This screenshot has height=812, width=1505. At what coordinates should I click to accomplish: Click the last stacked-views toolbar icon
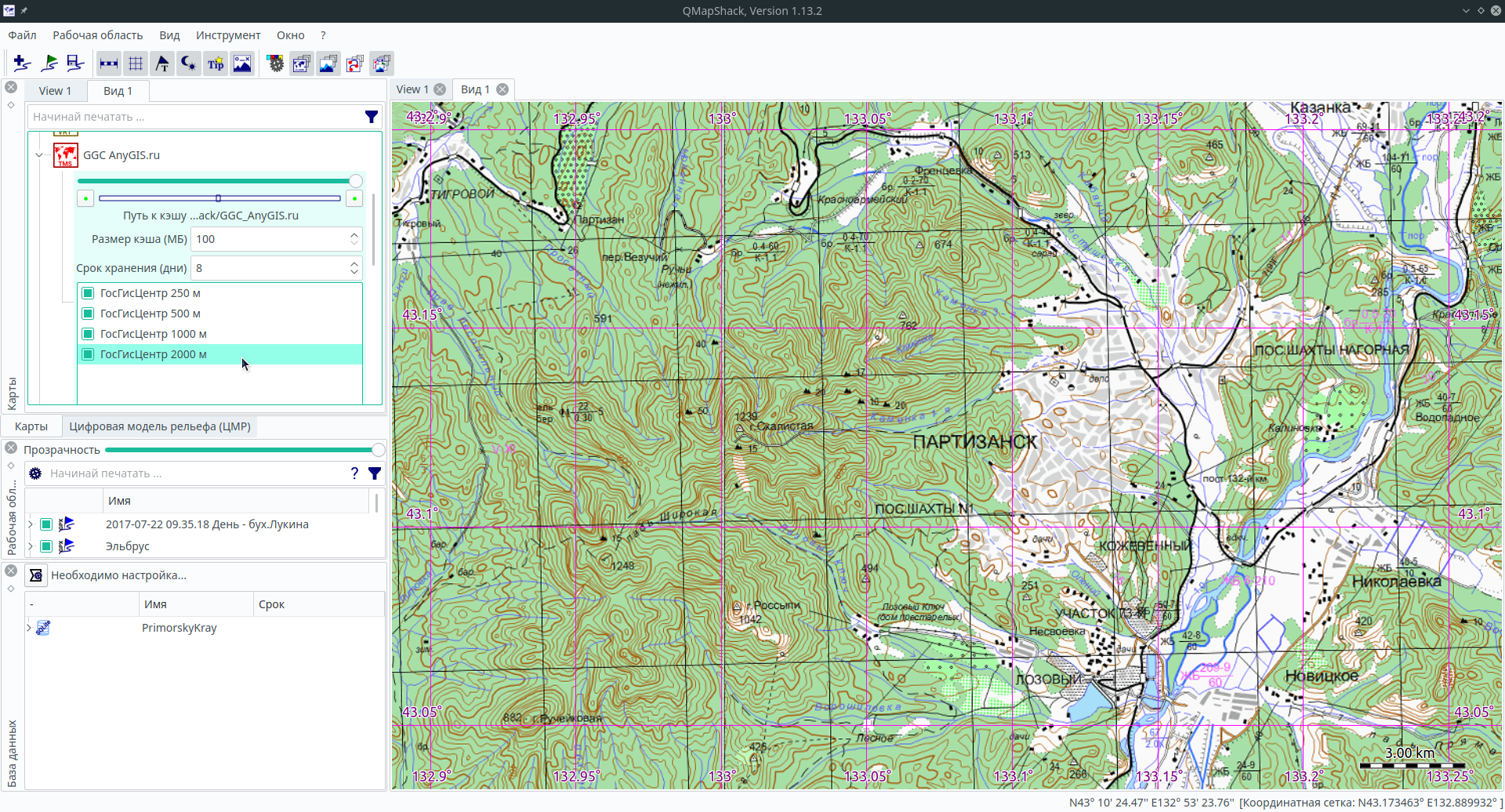[x=382, y=63]
